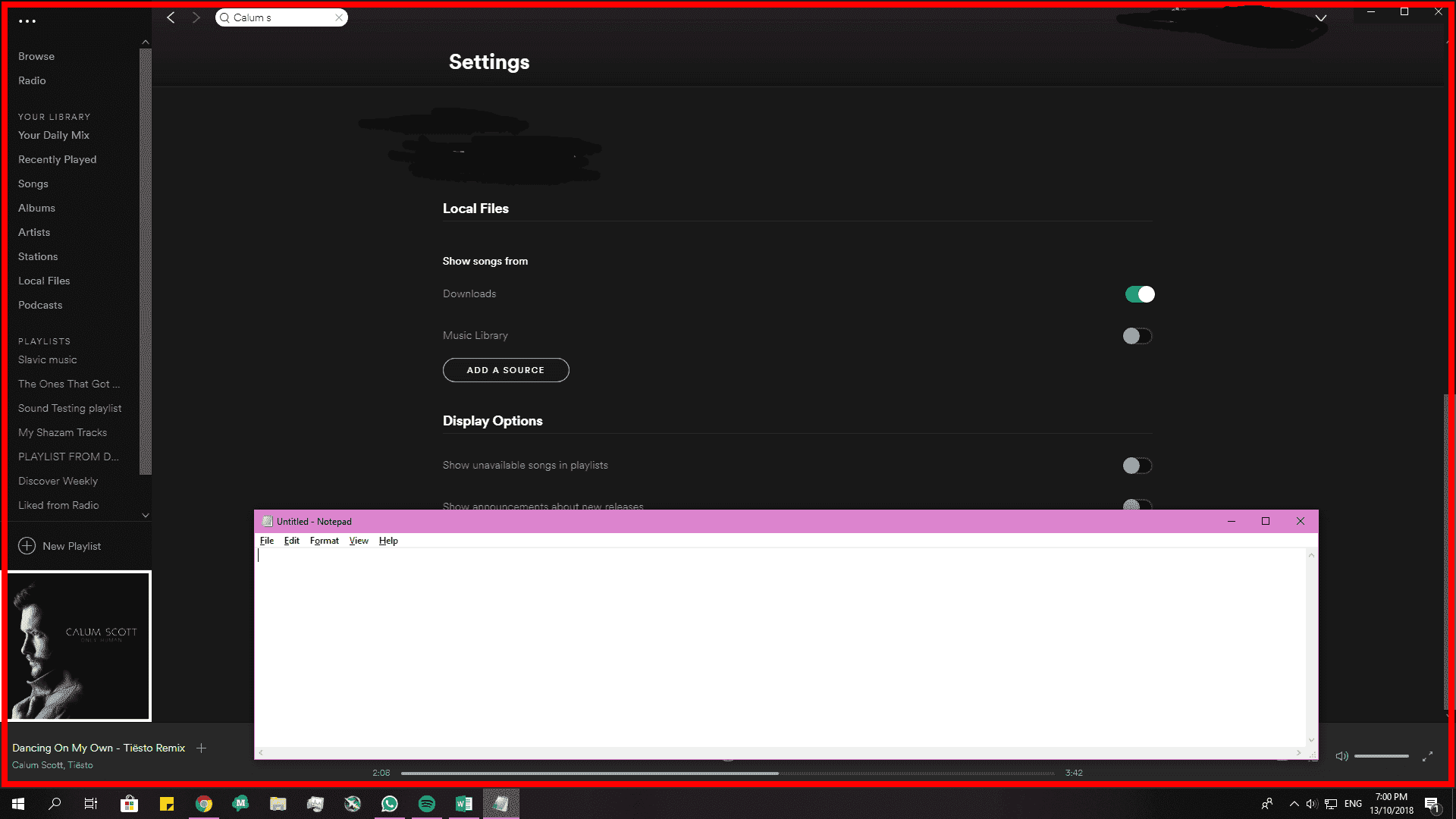Image resolution: width=1456 pixels, height=819 pixels.
Task: Click the Dancing On My Own song title
Action: click(99, 748)
